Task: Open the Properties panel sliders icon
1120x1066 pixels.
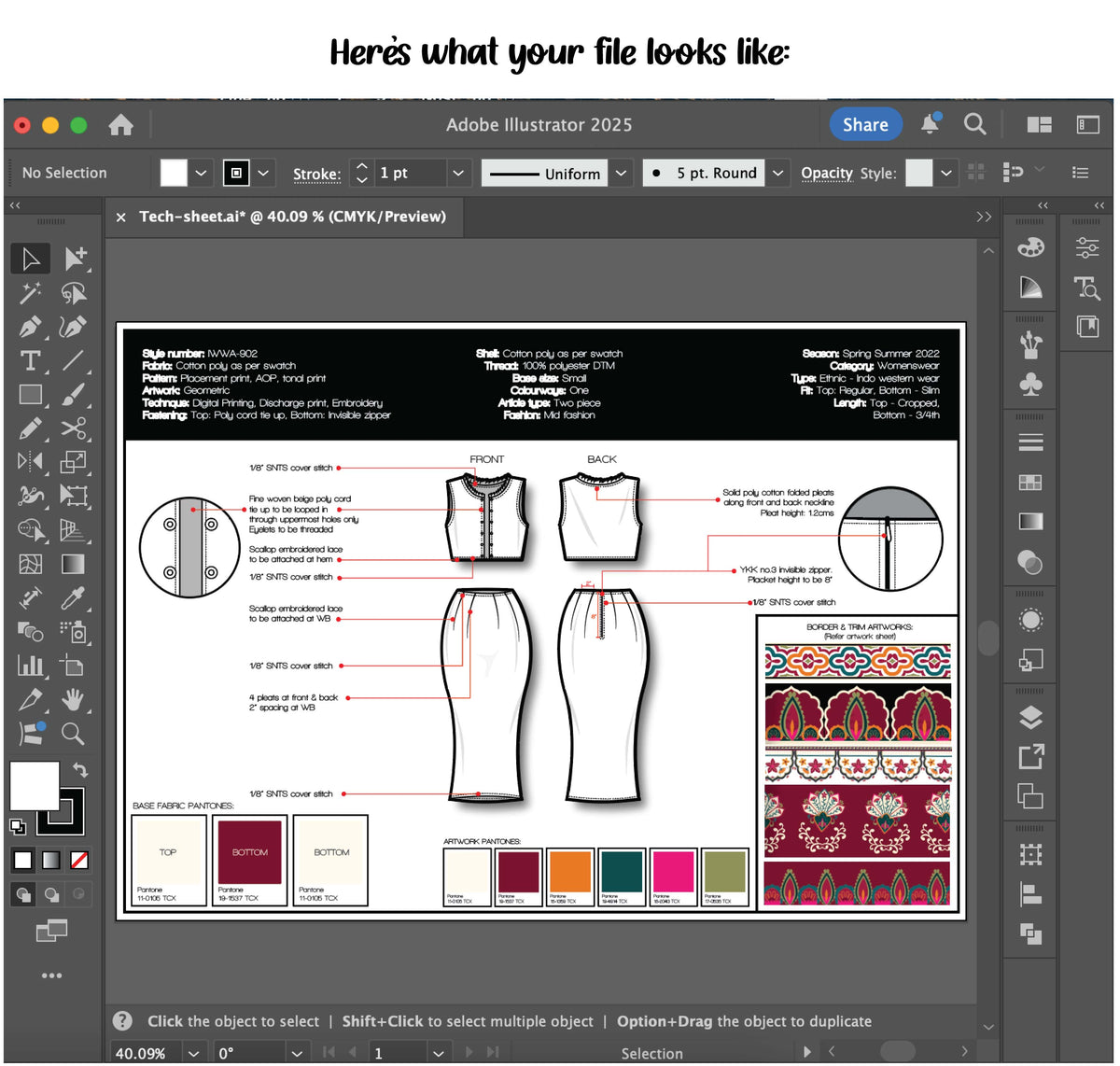Action: (x=1087, y=247)
